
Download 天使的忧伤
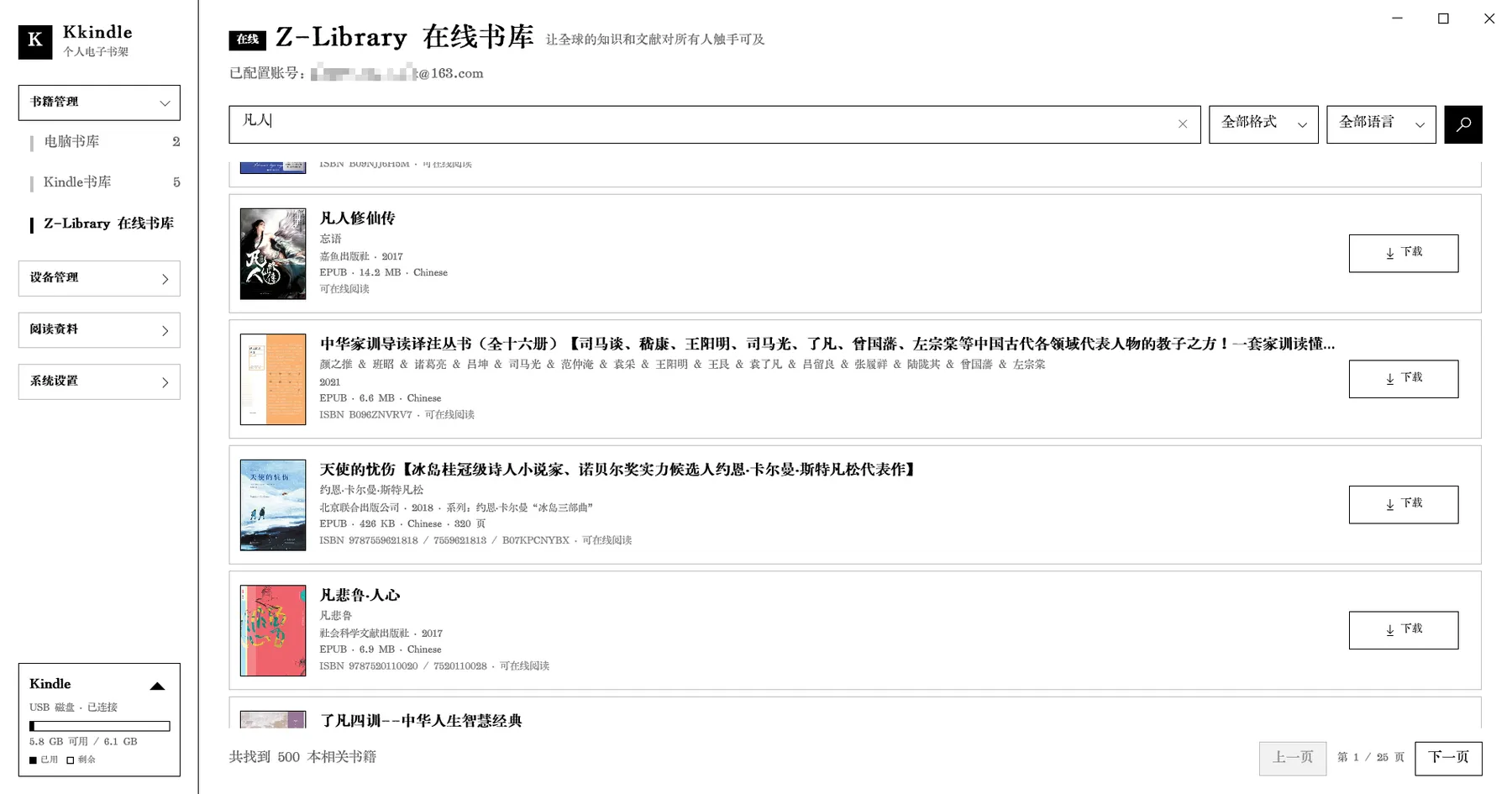(1404, 504)
